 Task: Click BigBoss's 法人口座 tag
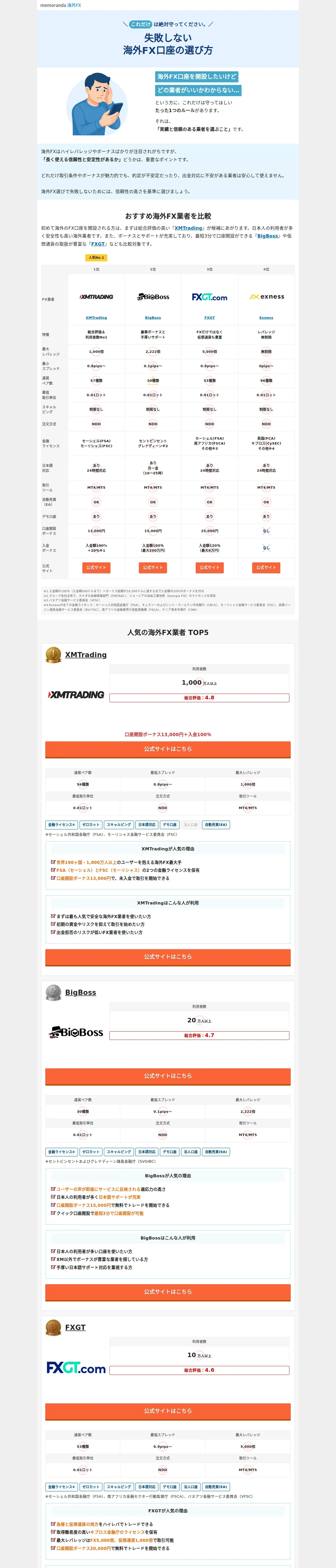click(191, 1152)
